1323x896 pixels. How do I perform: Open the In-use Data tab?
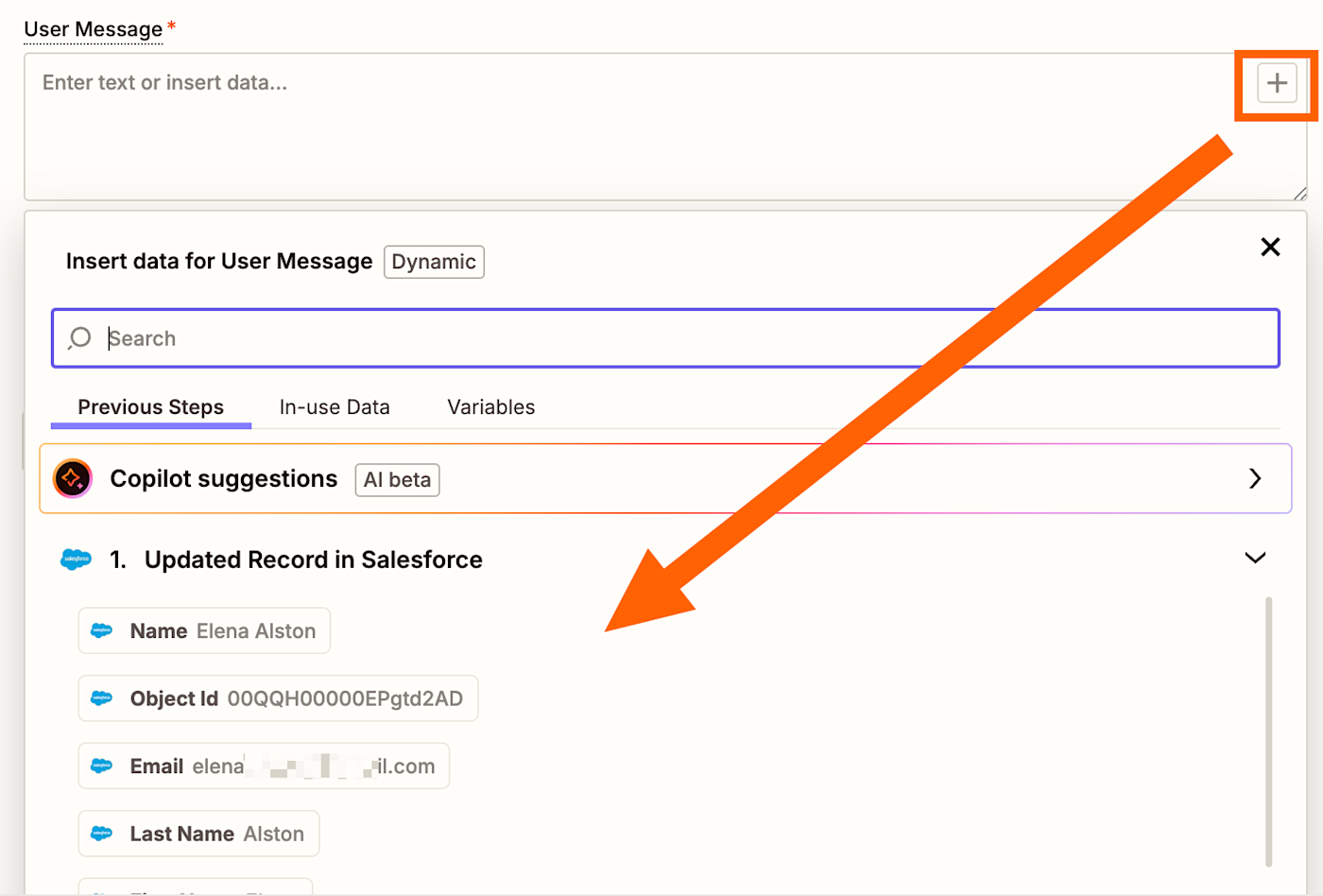coord(335,407)
